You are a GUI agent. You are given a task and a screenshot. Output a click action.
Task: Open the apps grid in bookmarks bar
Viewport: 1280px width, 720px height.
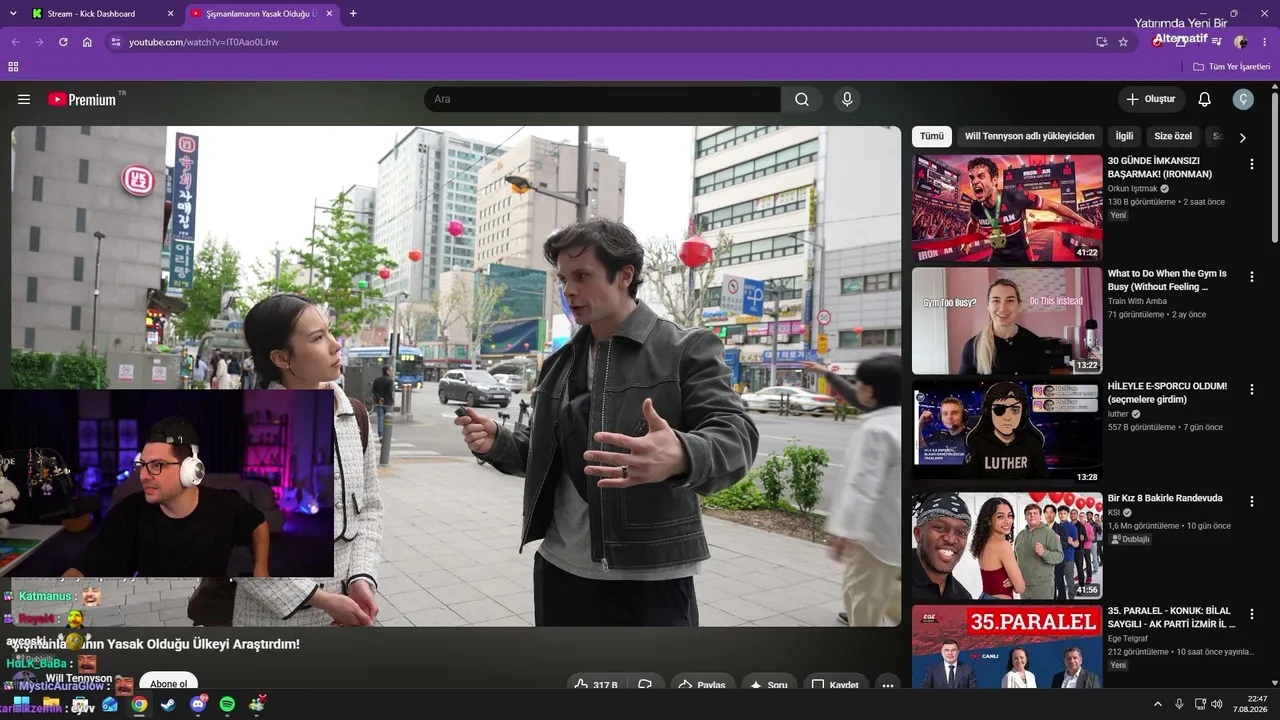pyautogui.click(x=13, y=67)
